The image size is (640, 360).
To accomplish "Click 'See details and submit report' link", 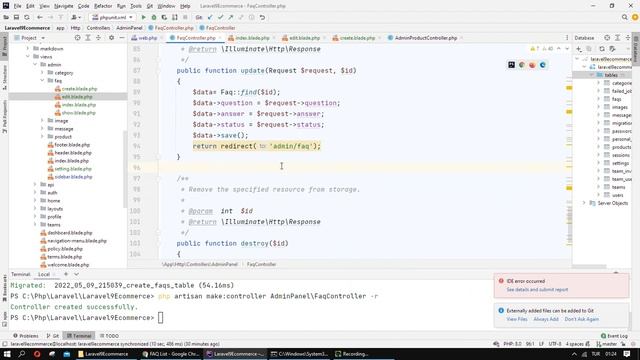I will [537, 289].
